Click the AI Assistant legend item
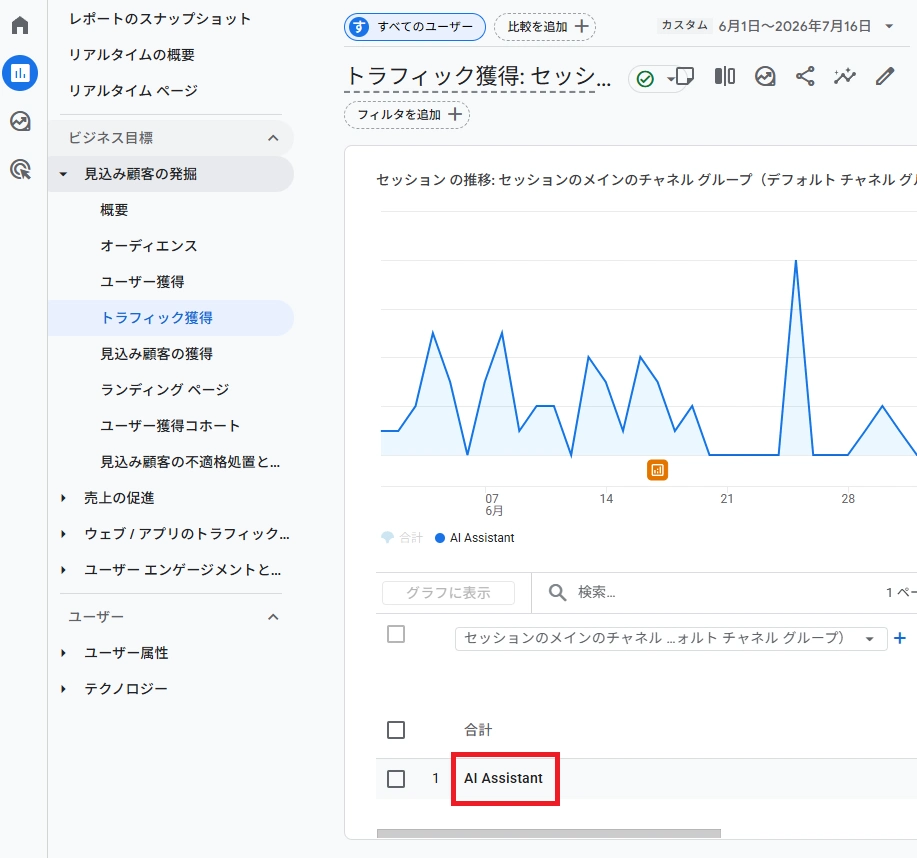The width and height of the screenshot is (917, 858). pyautogui.click(x=475, y=538)
